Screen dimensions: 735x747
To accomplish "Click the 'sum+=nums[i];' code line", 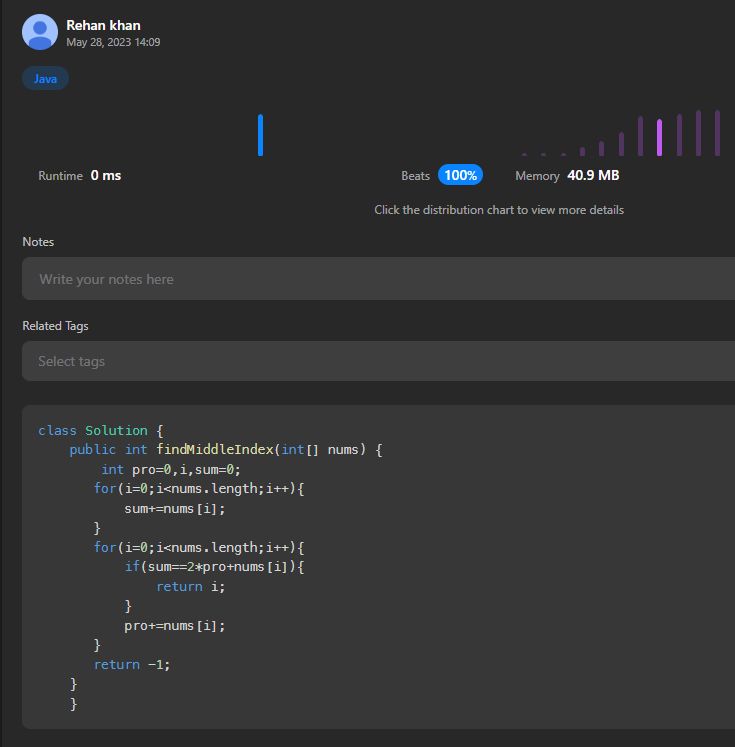I will (x=174, y=509).
